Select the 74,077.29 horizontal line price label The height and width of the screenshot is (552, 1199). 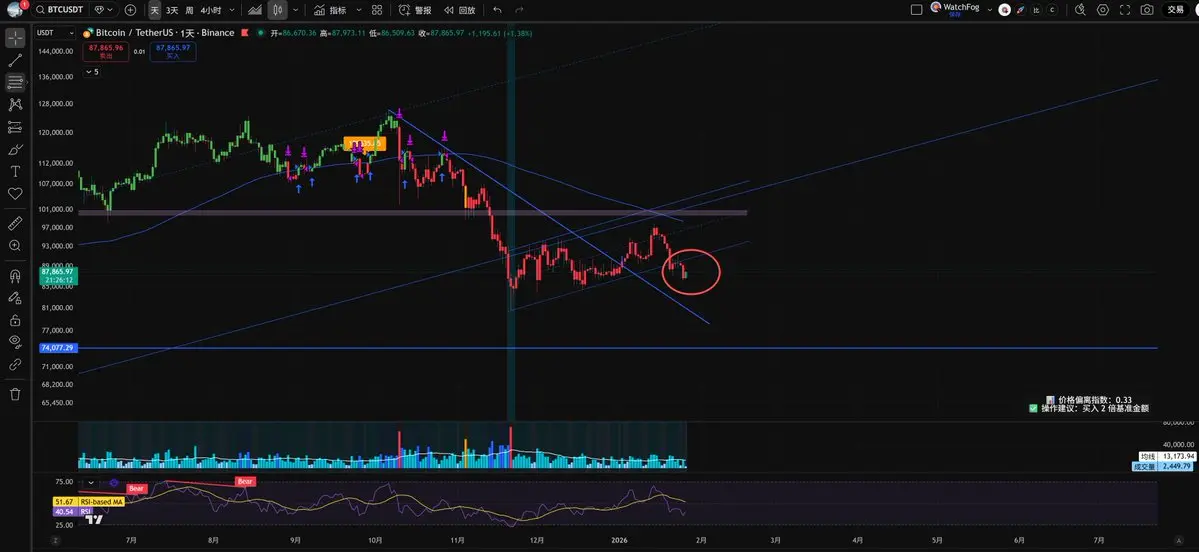tap(59, 348)
